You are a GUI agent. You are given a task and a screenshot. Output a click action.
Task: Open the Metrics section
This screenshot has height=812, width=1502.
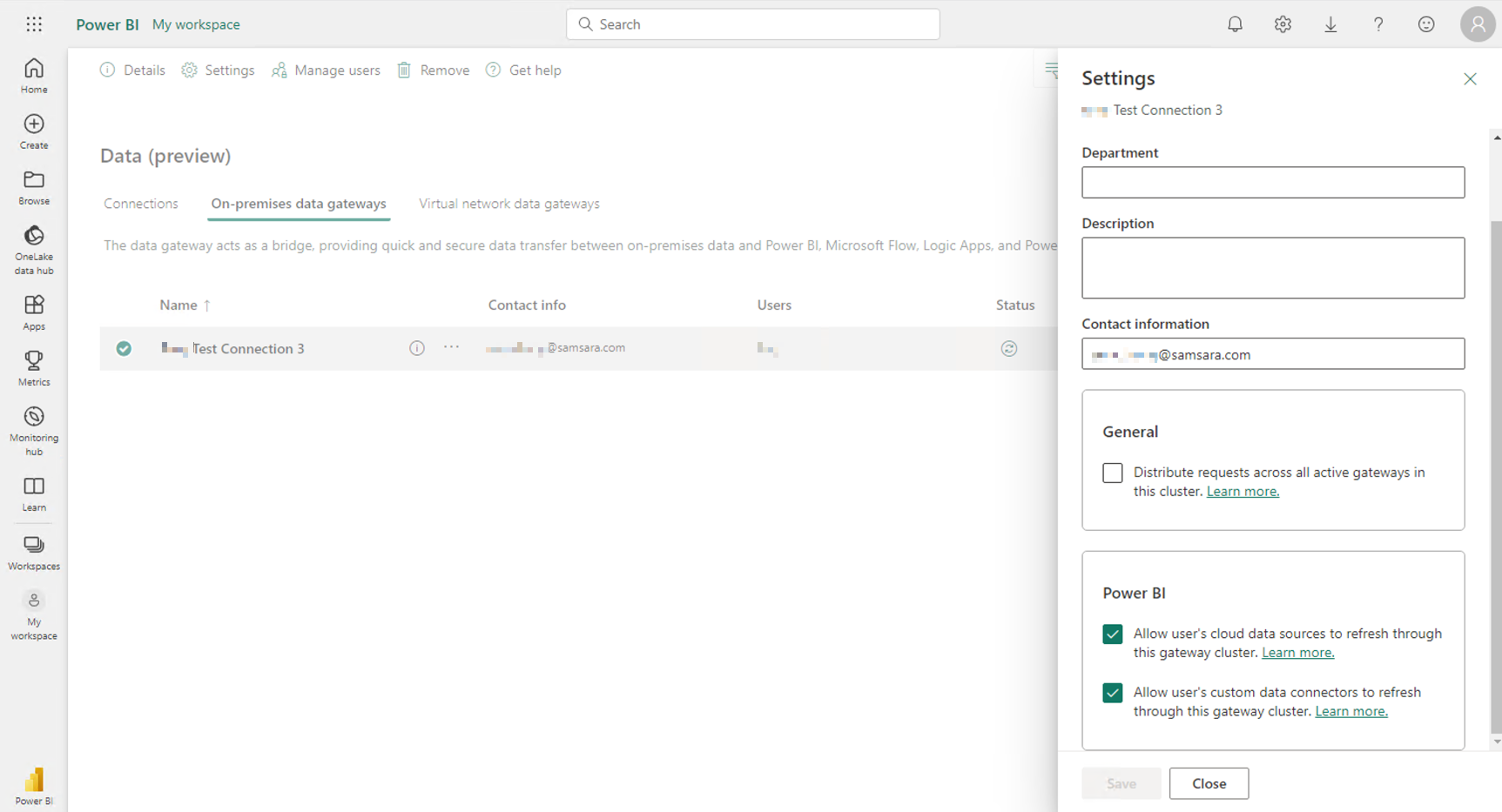[x=33, y=366]
